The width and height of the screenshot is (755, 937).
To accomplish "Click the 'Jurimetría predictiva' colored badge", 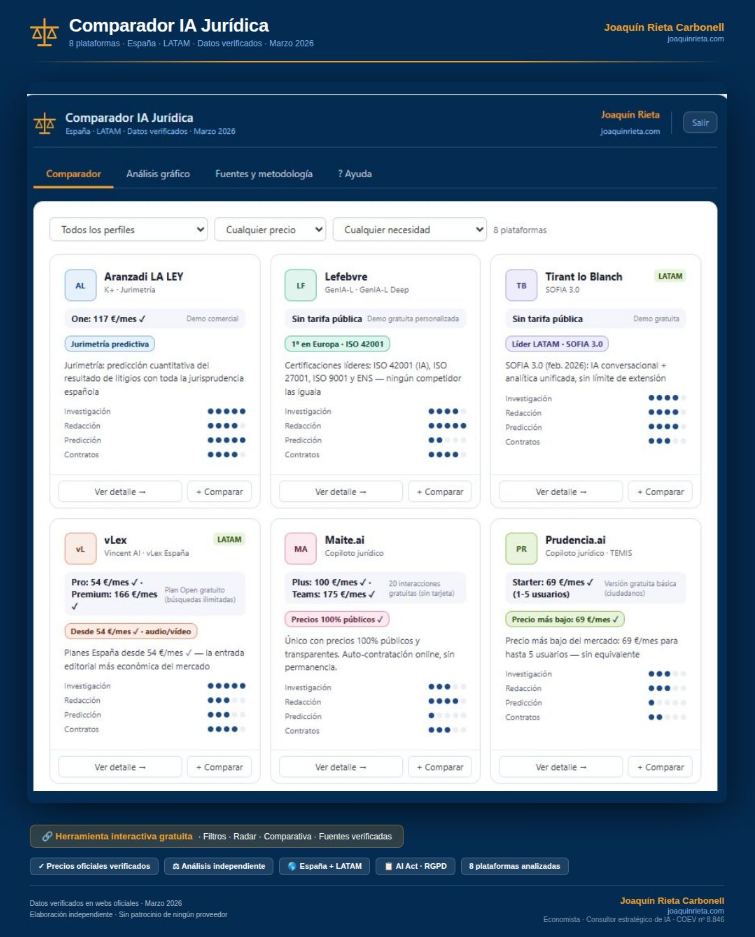I will 109,344.
